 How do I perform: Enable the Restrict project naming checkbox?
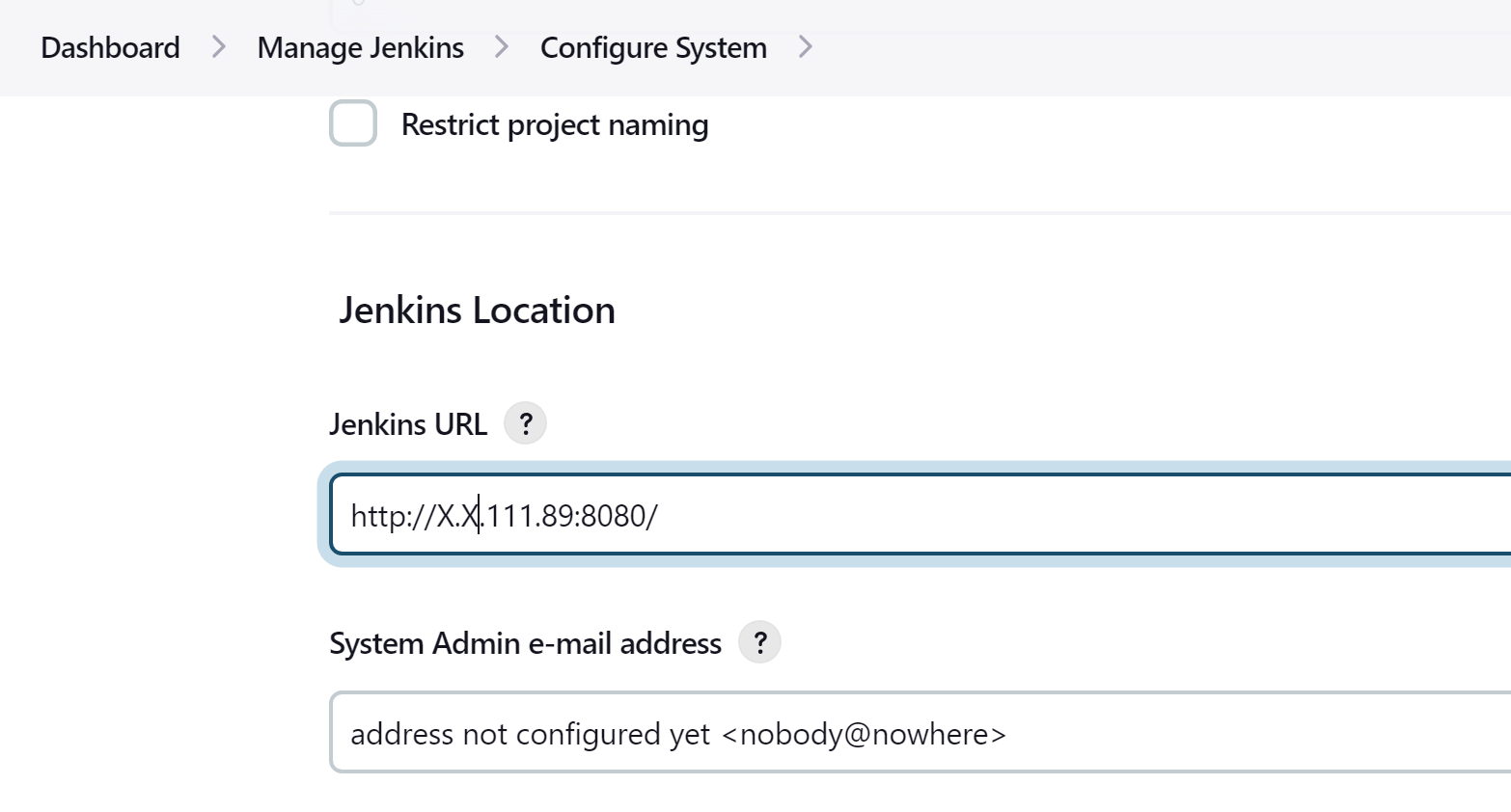[353, 123]
